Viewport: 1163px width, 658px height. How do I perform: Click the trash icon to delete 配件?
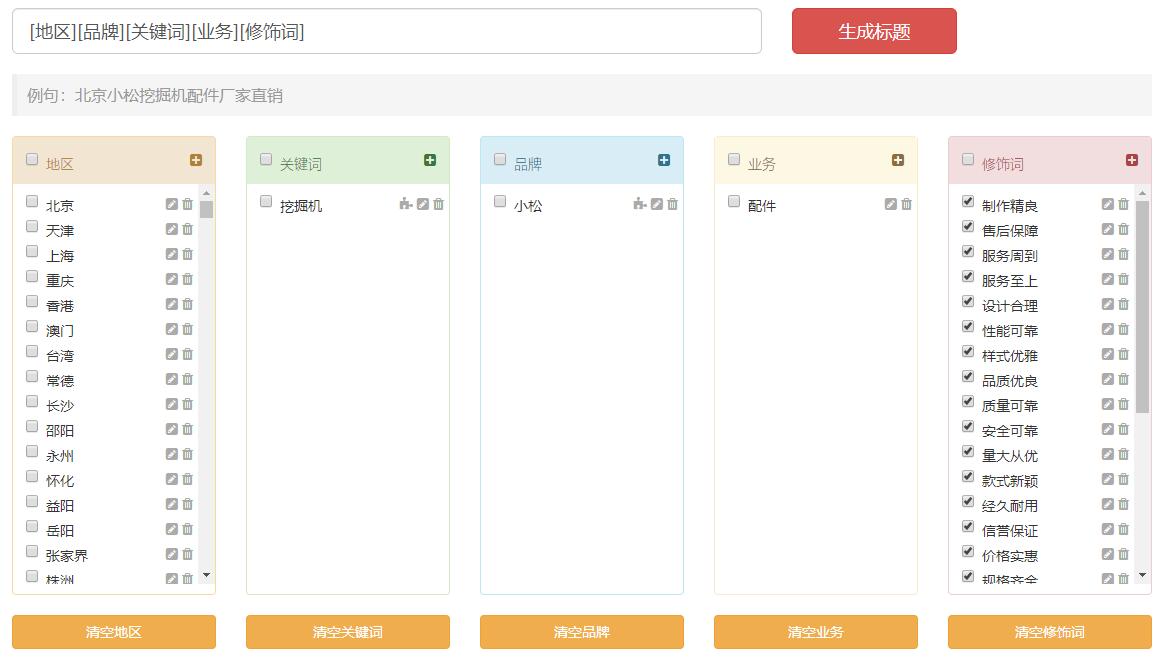tap(906, 204)
